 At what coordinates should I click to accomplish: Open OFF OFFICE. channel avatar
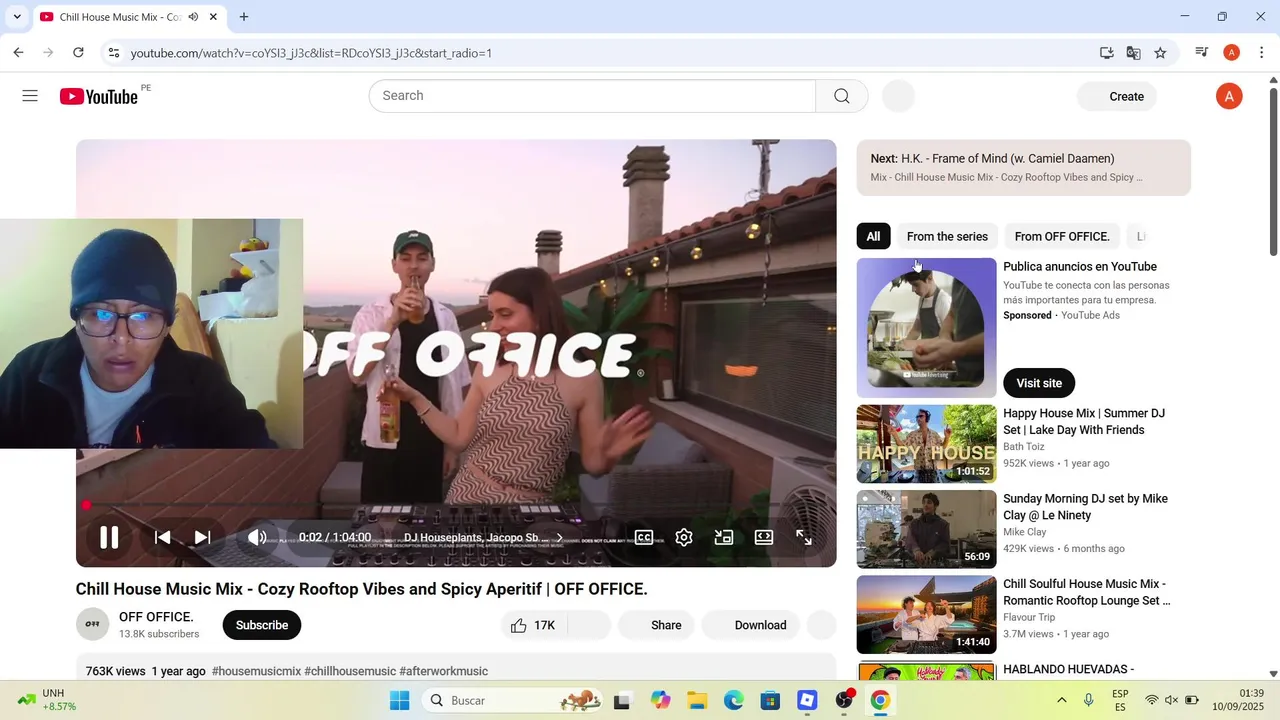93,624
